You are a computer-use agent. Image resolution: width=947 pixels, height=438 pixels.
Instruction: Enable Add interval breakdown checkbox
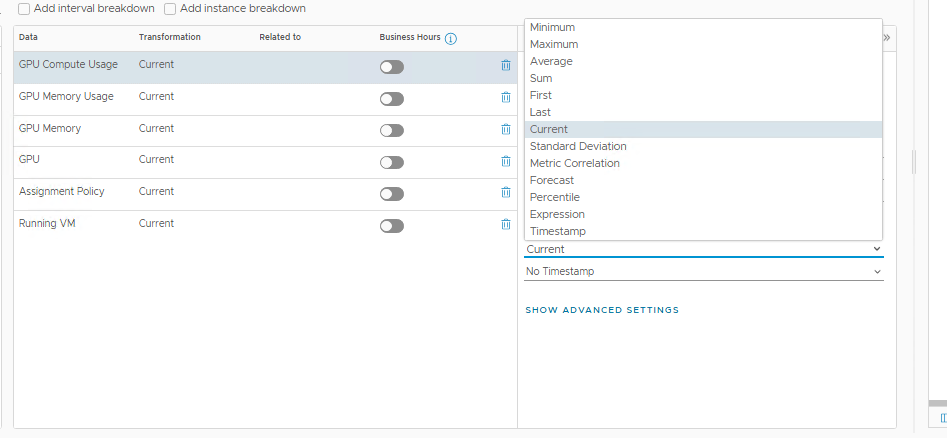point(24,9)
